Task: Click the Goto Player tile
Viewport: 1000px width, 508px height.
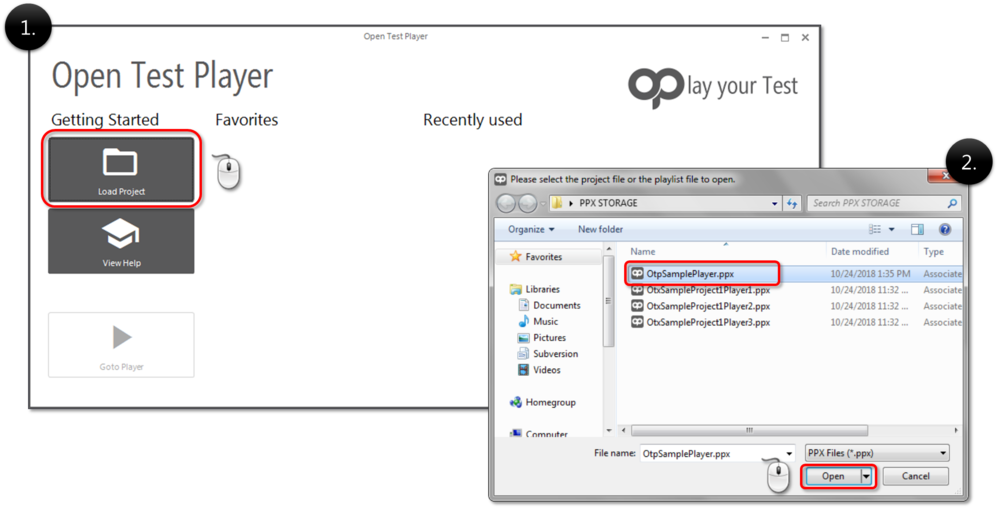Action: tap(121, 345)
